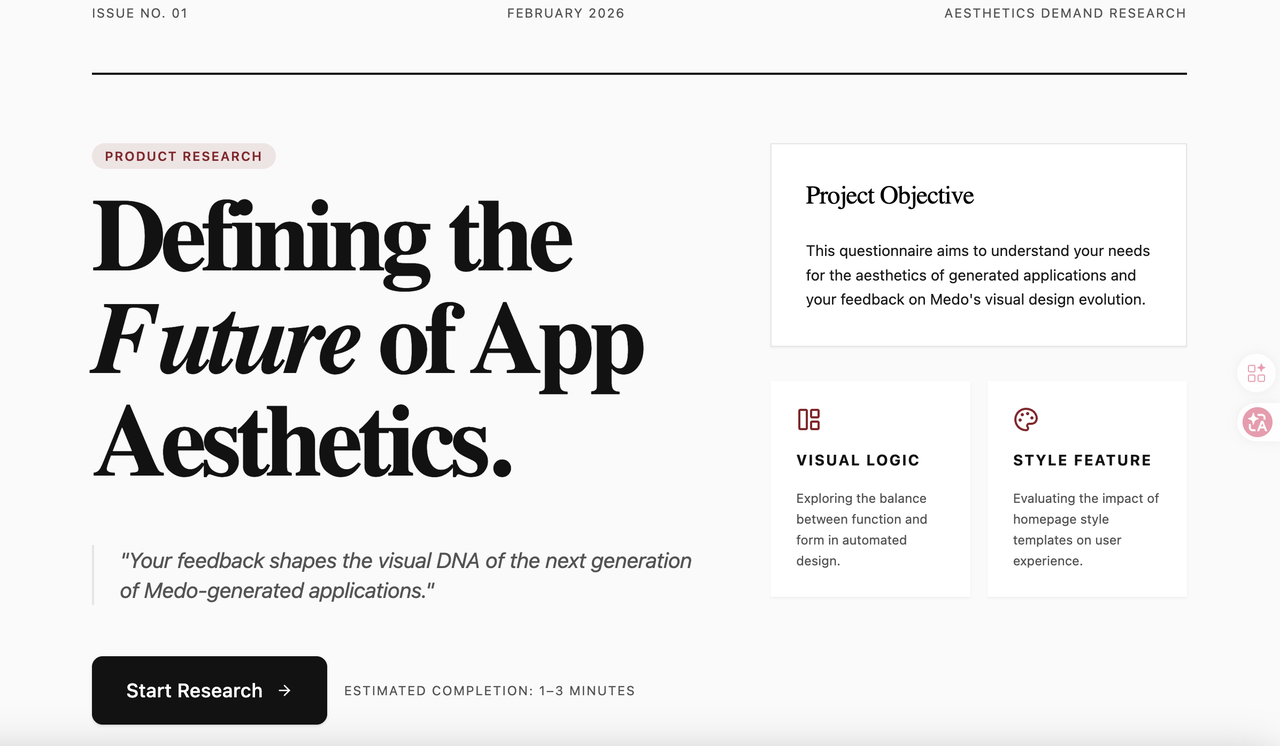Click the AESTHETICS DEMAND RESEARCH header text

coord(1064,13)
